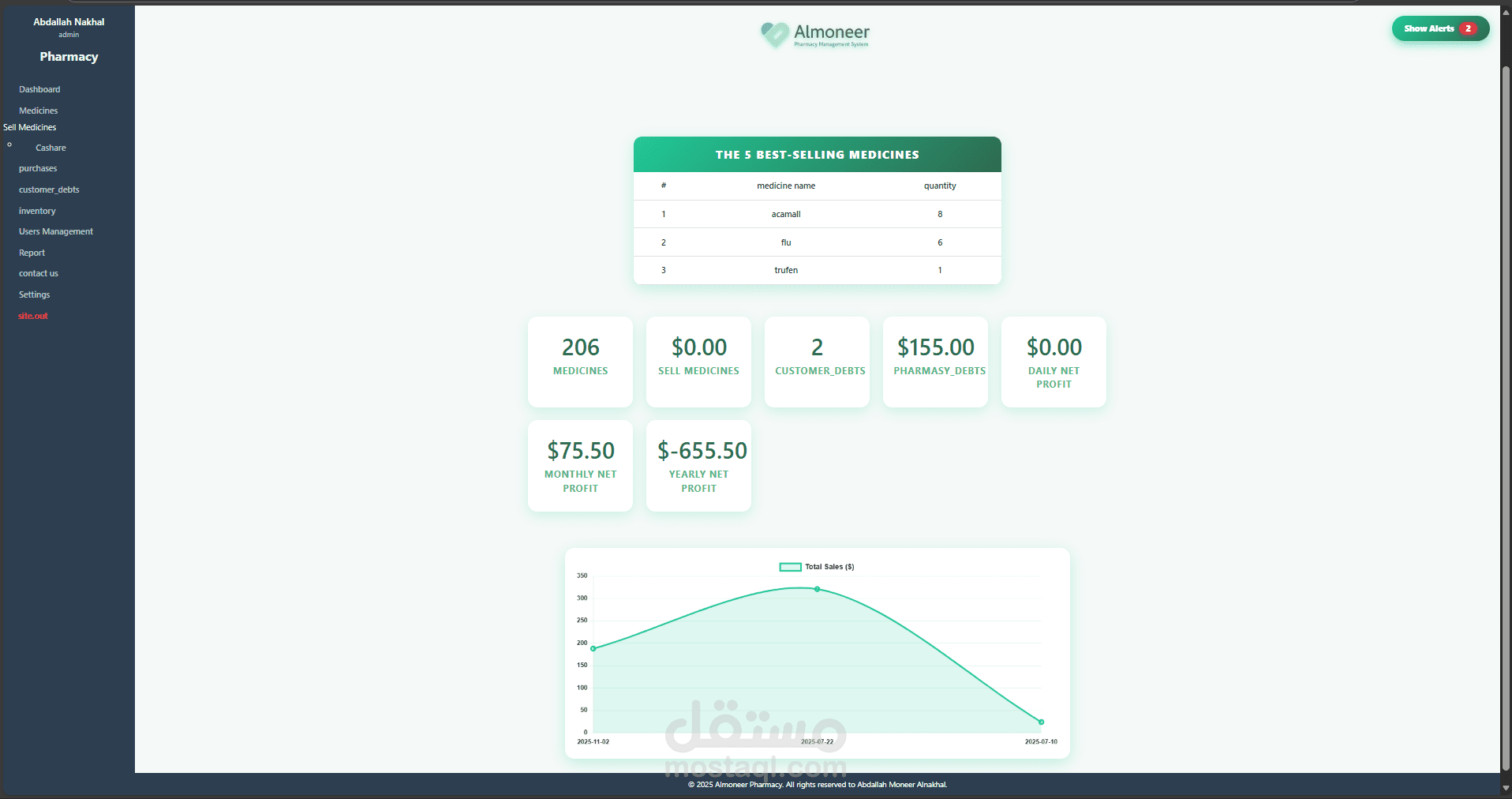Open the Settings page
This screenshot has width=1512, height=799.
(x=34, y=294)
